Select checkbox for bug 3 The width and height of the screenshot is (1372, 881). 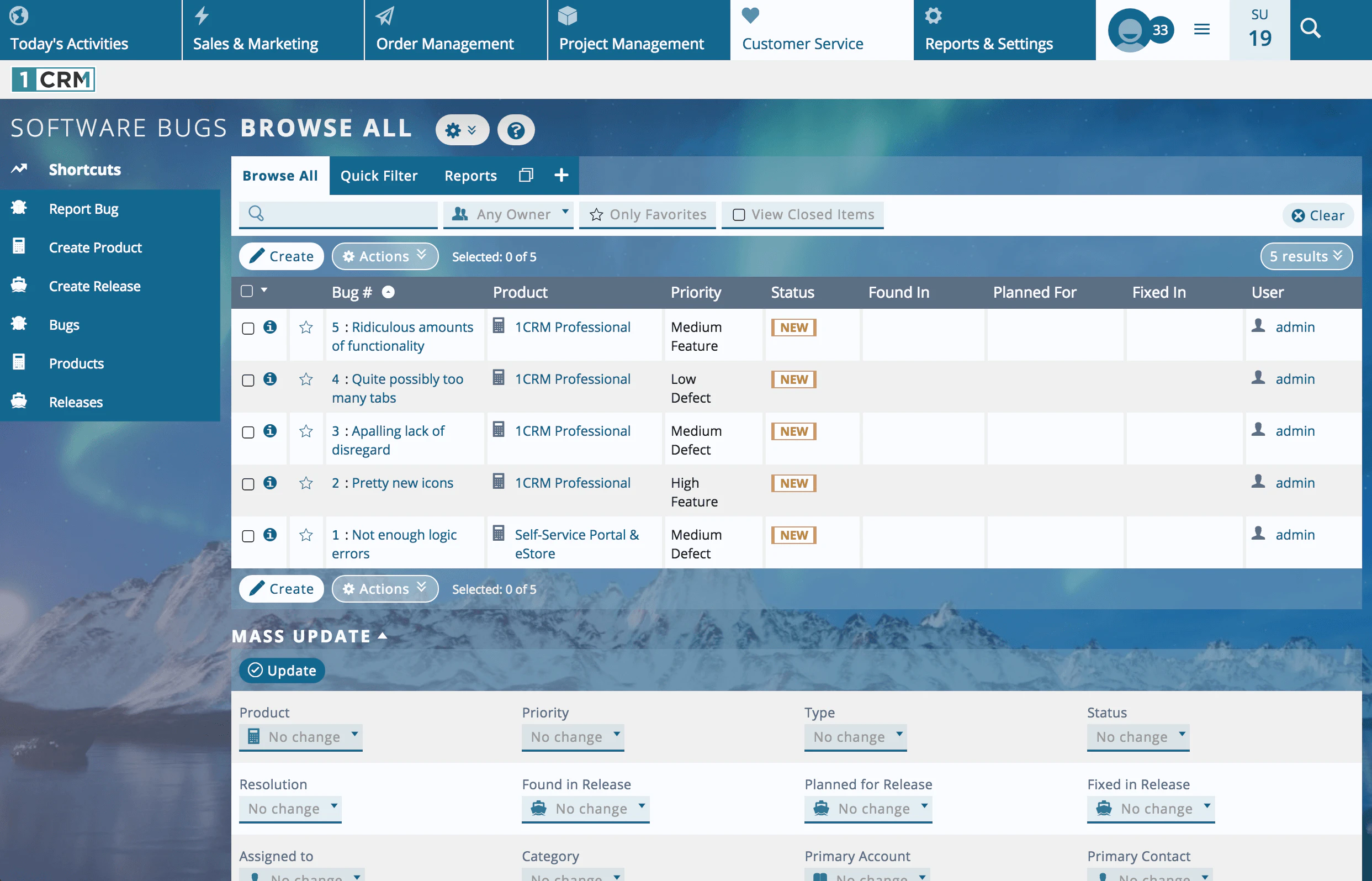click(248, 432)
